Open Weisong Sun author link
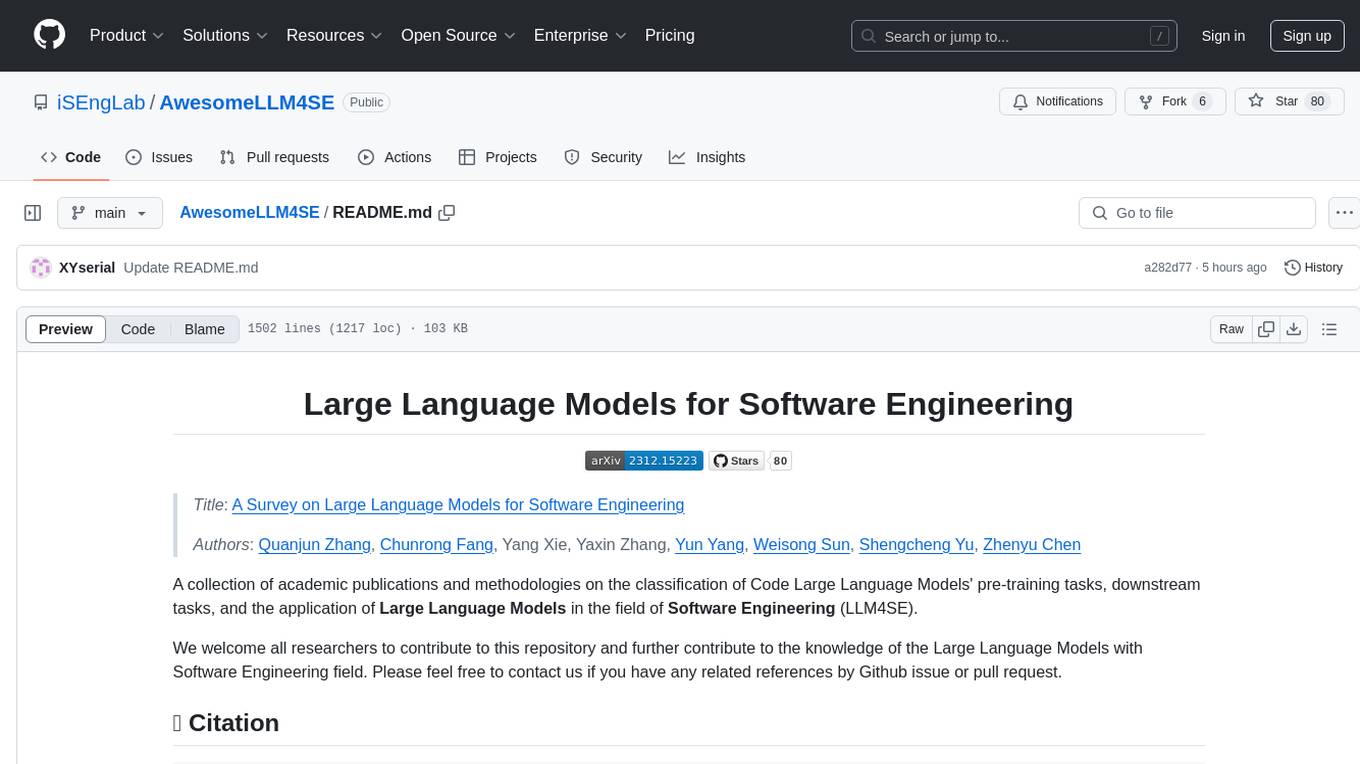Viewport: 1360px width, 764px height. pyautogui.click(x=801, y=545)
